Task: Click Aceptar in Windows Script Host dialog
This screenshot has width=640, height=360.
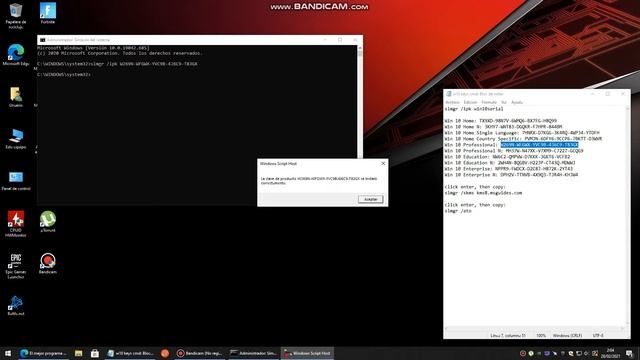Action: point(371,199)
